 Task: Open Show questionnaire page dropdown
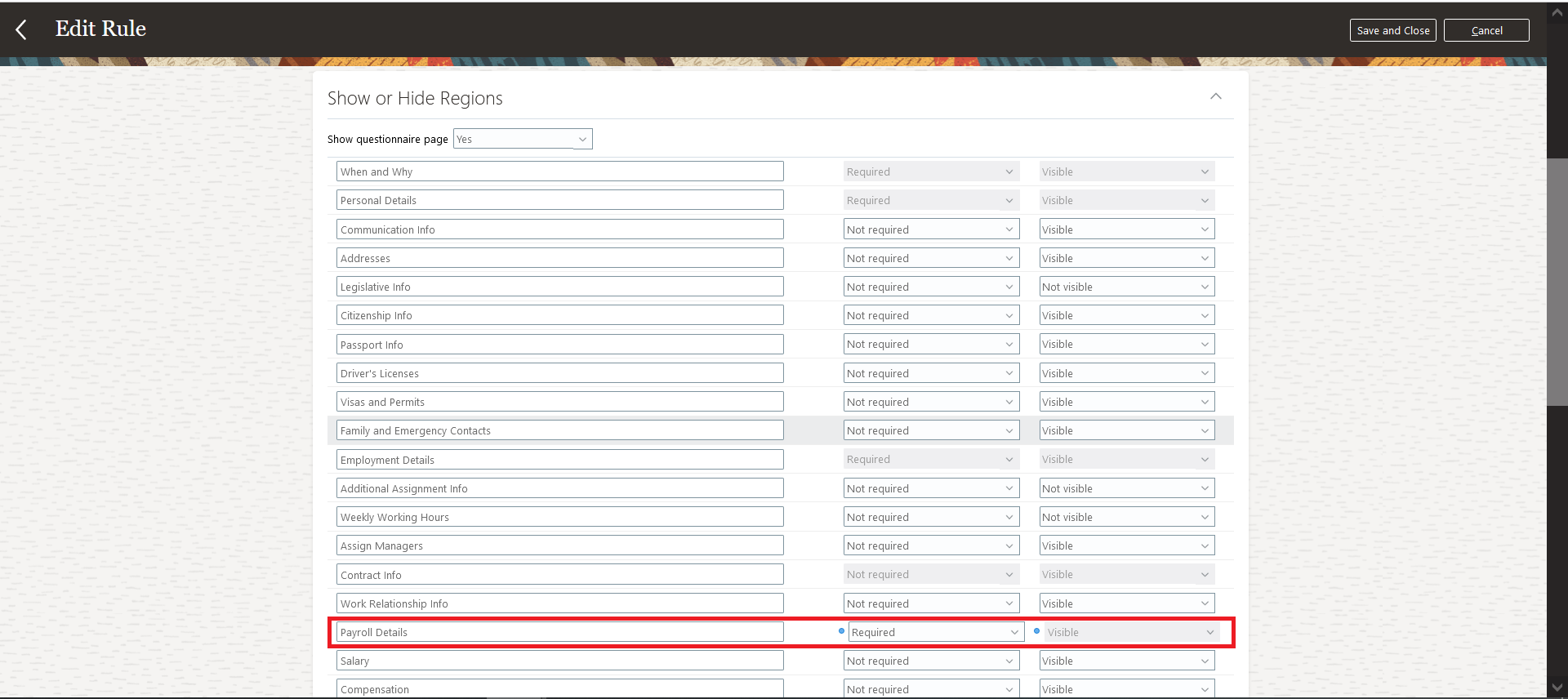(523, 139)
